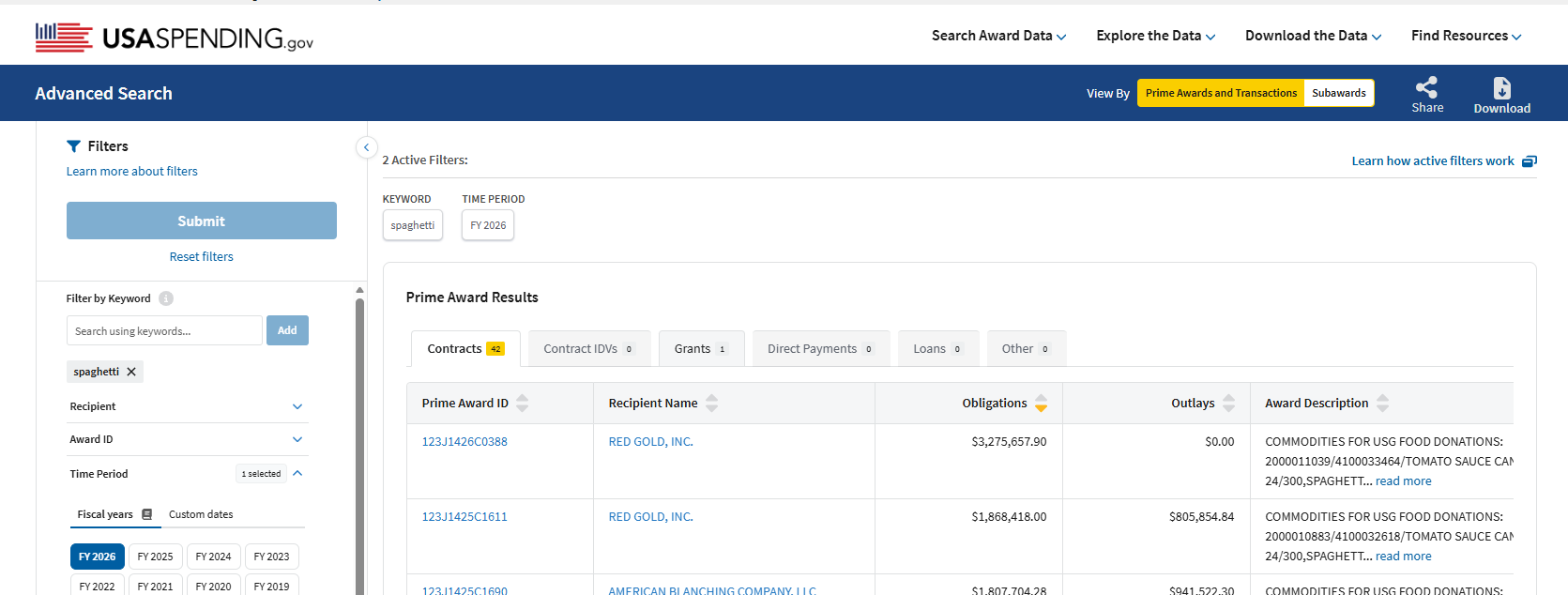Click the Download icon in the header

pos(1502,88)
